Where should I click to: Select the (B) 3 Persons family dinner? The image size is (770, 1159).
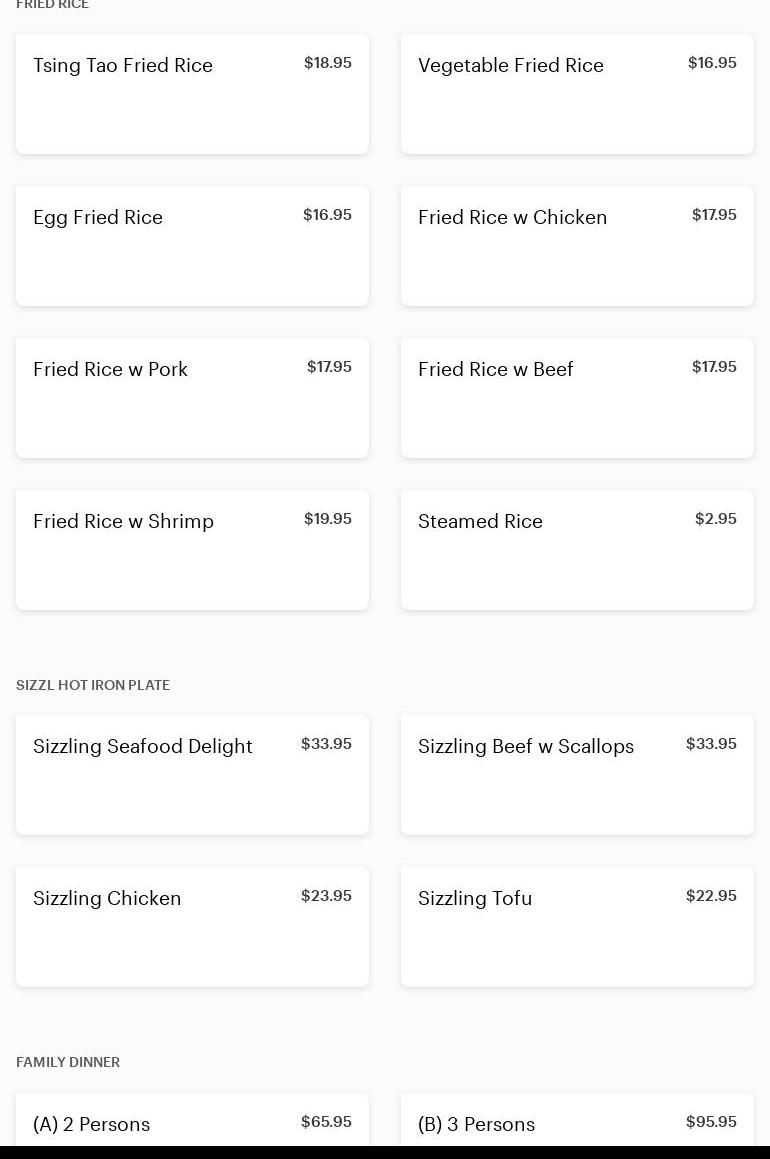coord(577,1123)
